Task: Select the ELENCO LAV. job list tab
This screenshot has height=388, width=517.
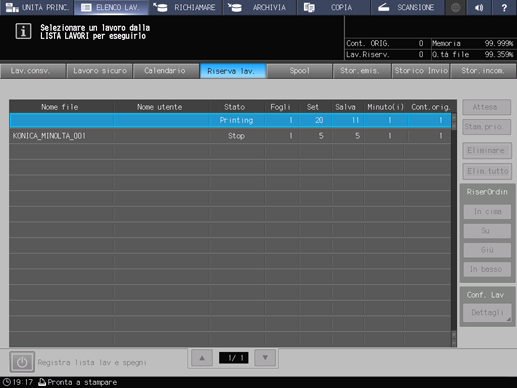Action: [111, 7]
